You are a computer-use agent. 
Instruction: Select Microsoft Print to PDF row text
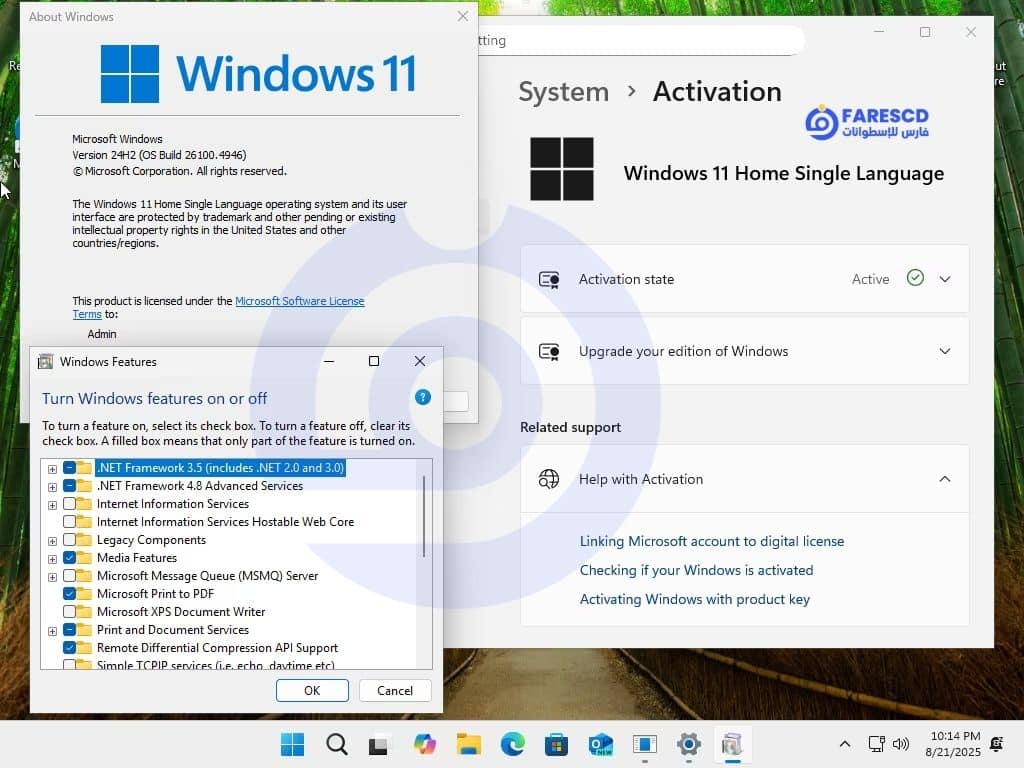(155, 594)
